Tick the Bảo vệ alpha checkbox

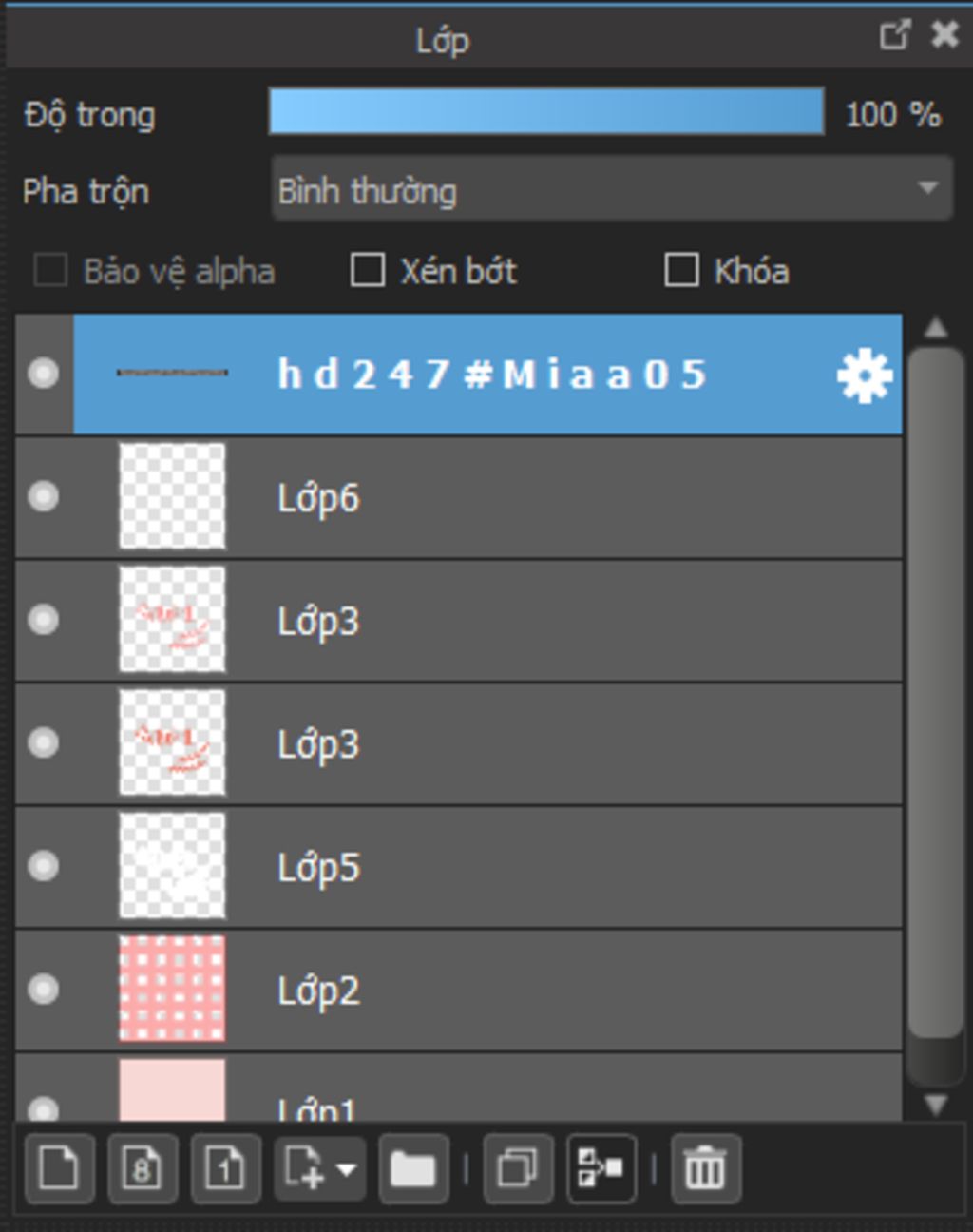pyautogui.click(x=50, y=270)
